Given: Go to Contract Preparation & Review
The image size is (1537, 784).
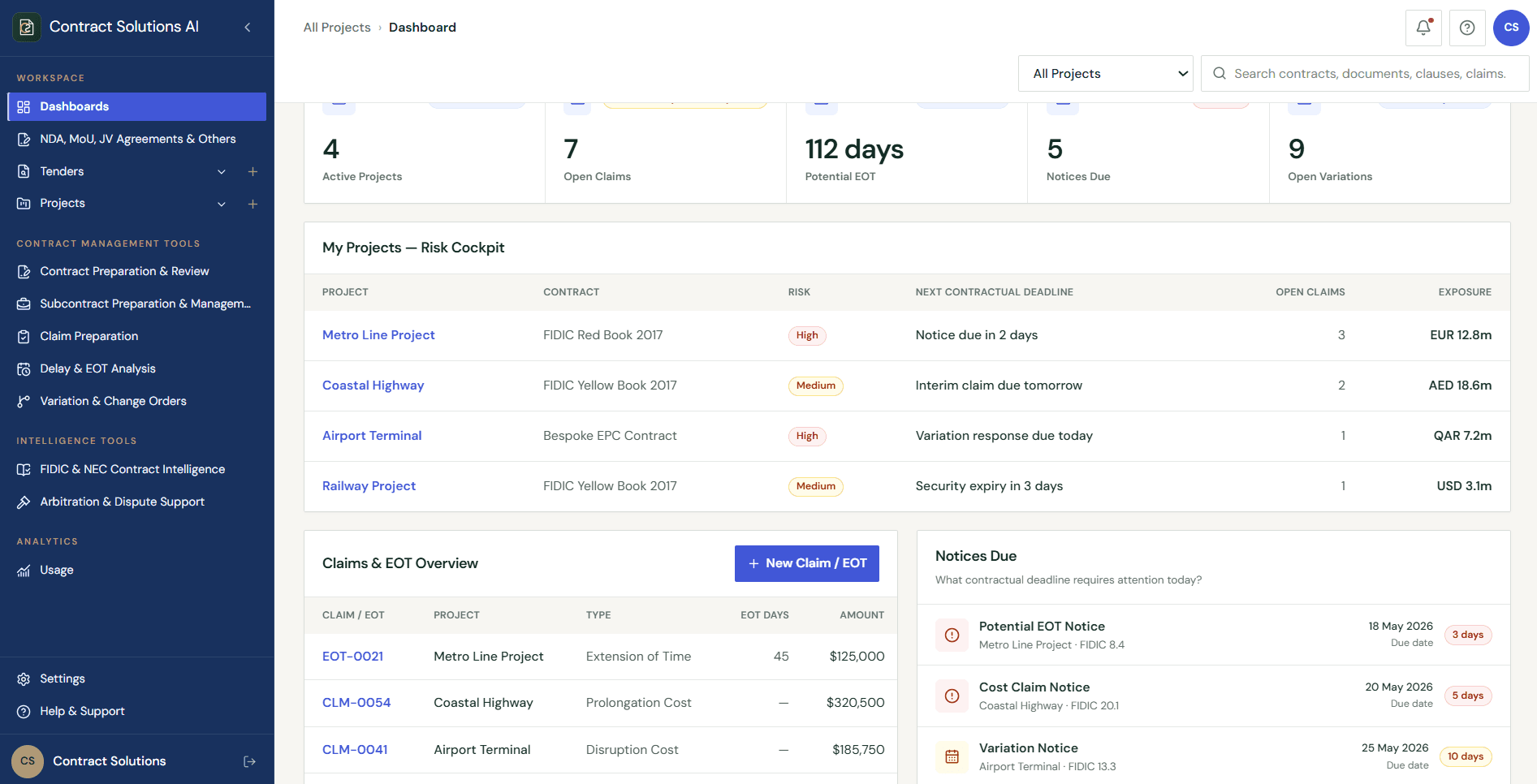Looking at the screenshot, I should (136, 272).
